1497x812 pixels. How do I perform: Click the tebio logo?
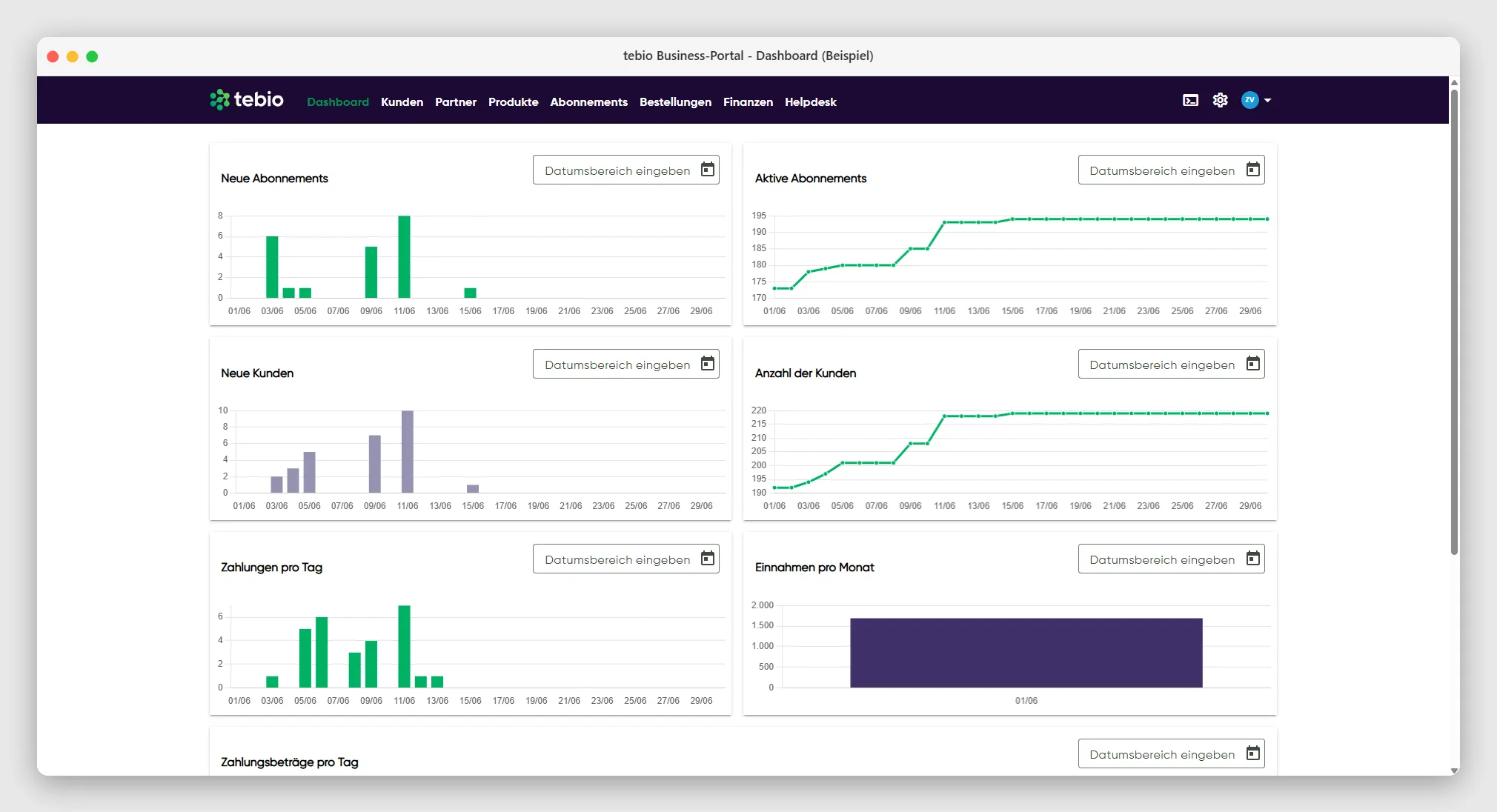[246, 99]
